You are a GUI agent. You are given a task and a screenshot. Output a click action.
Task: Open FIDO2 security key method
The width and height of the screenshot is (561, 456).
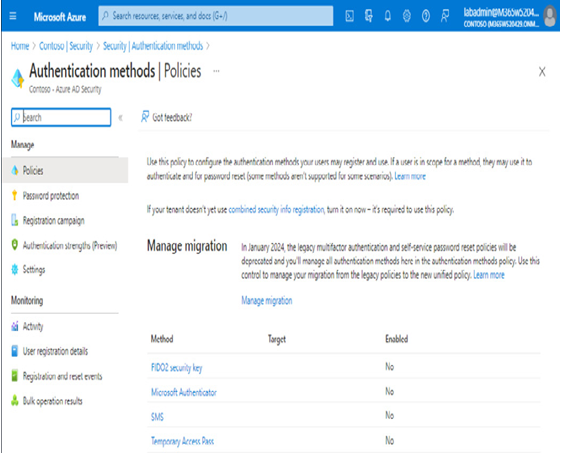176,368
